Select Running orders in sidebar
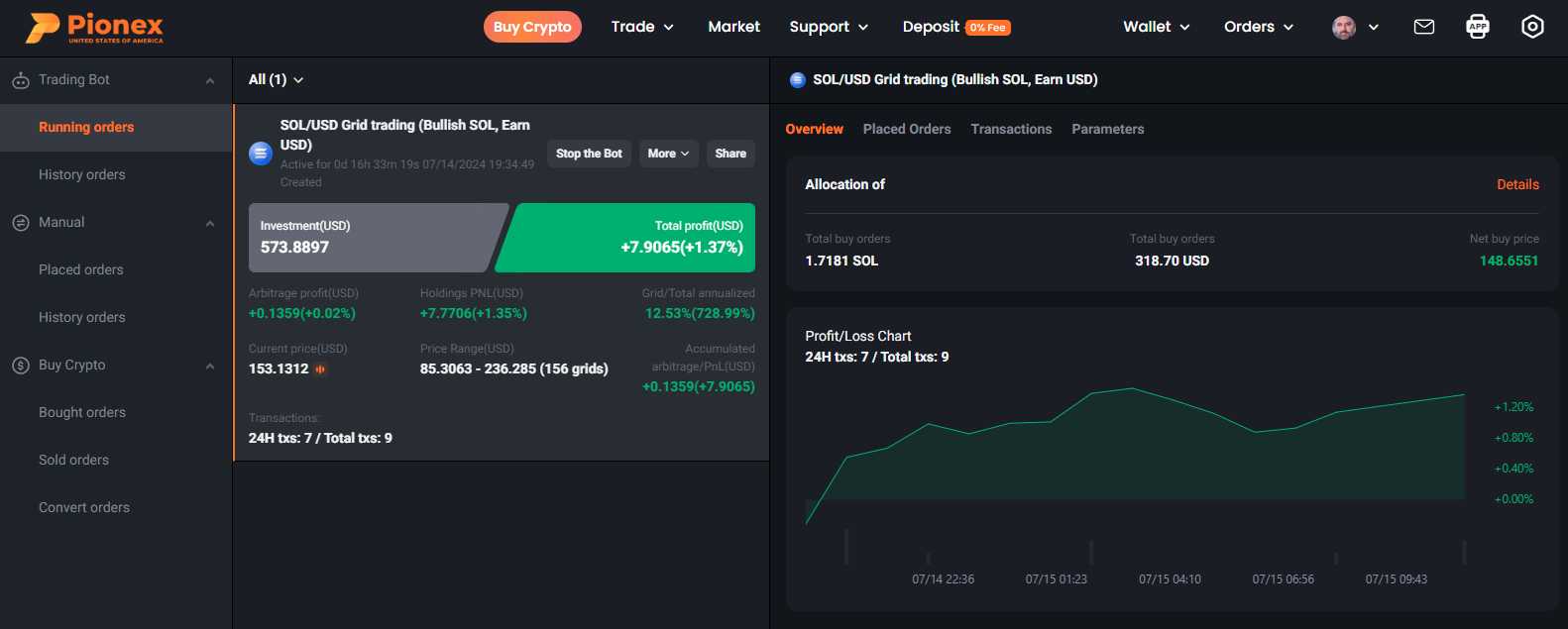Screen dimensions: 1568x629 (x=116, y=128)
